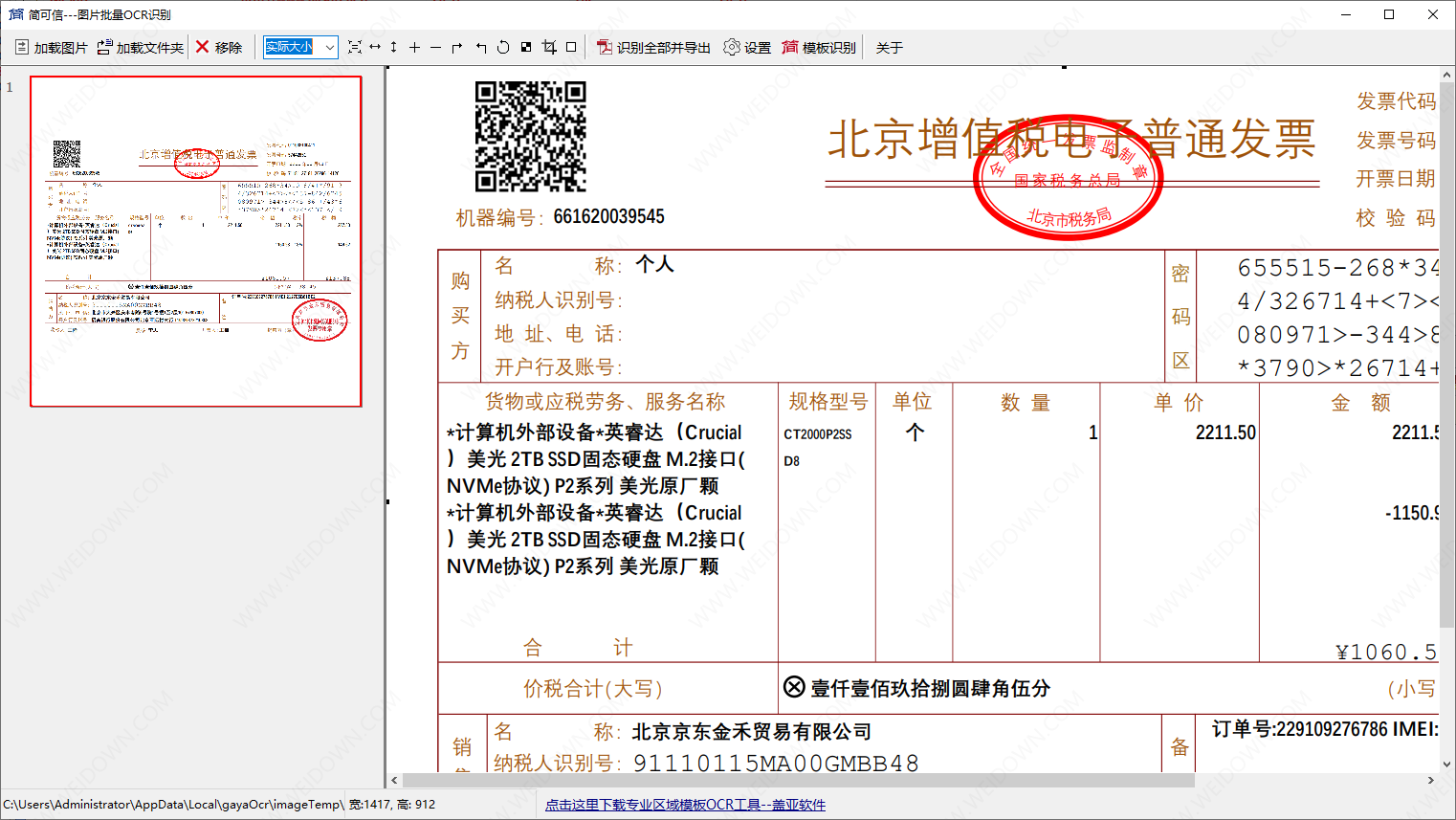Click the taxpayer ID 91110115MA00GMBB48

tap(776, 763)
